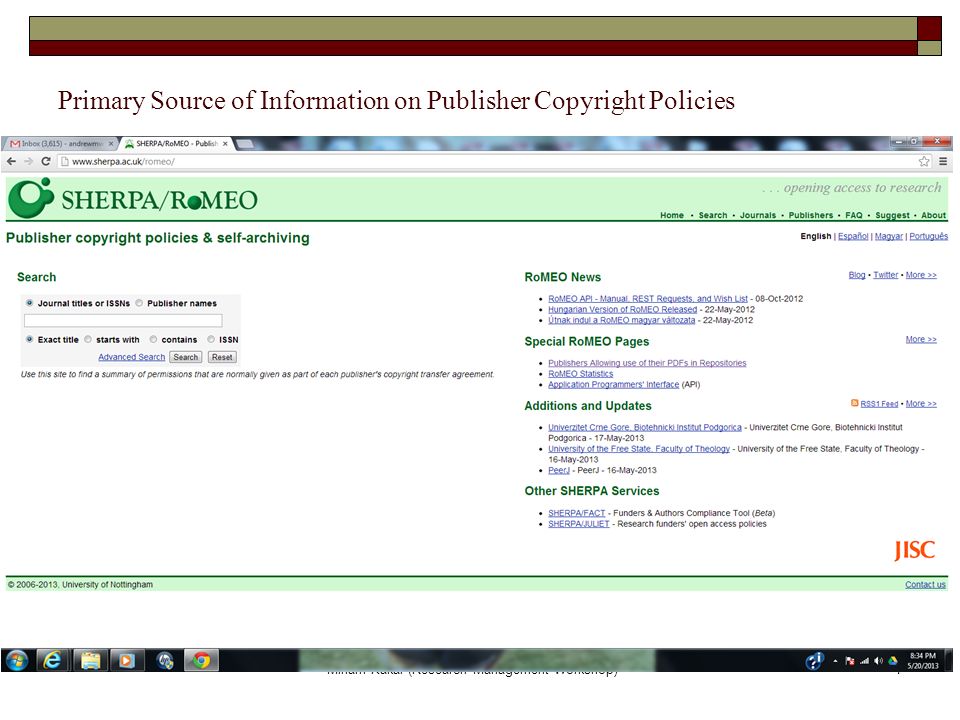Image resolution: width=960 pixels, height=720 pixels.
Task: Choose Exact title radio option
Action: pyautogui.click(x=29, y=339)
